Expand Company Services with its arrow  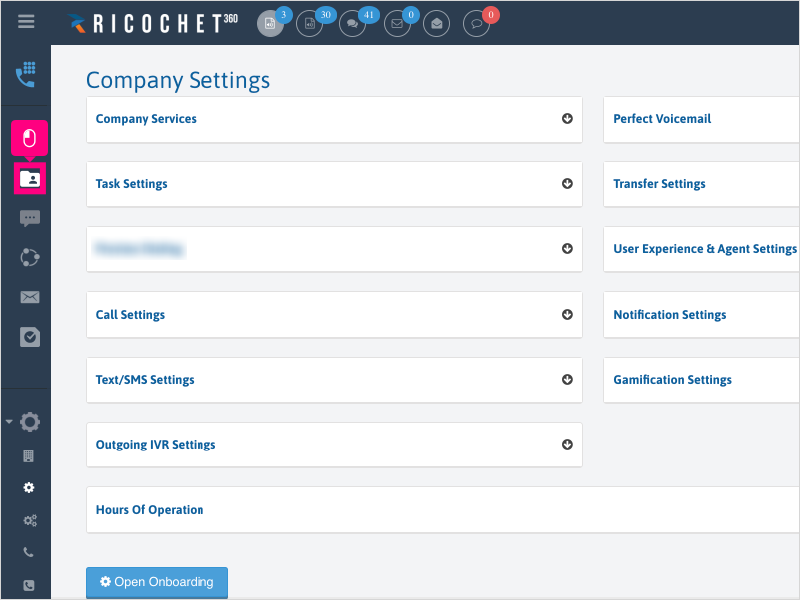coord(567,118)
